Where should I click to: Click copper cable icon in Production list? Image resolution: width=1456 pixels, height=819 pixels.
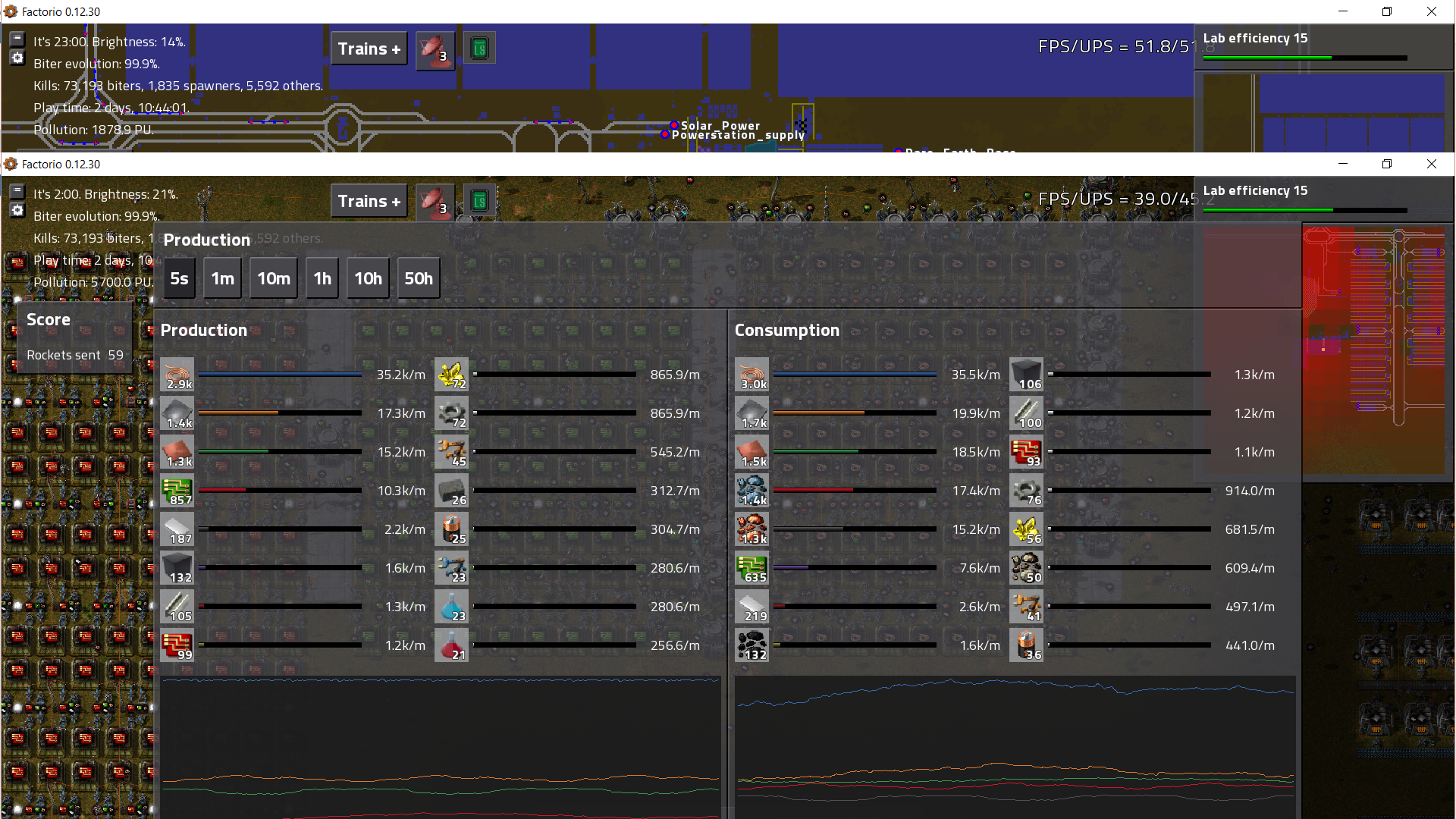tap(177, 375)
